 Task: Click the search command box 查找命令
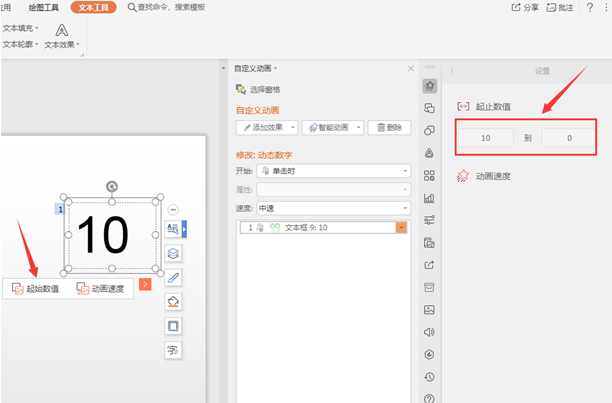166,7
